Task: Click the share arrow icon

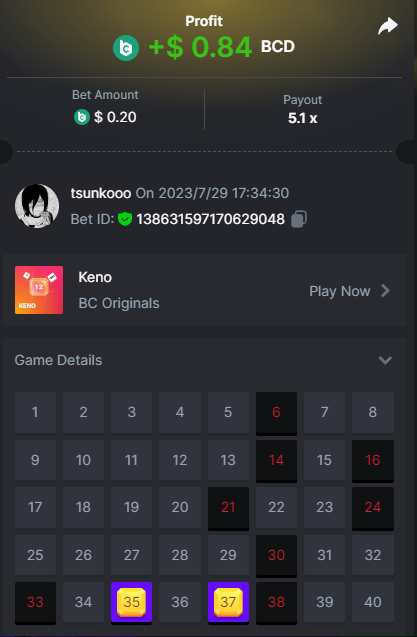Action: pos(387,26)
